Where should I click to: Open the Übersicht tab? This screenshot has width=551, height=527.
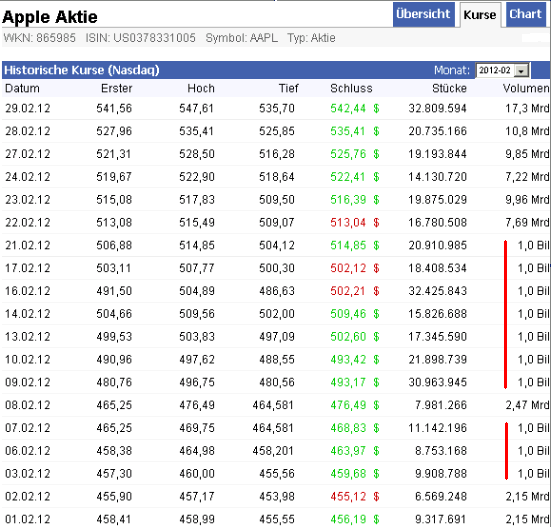(423, 14)
